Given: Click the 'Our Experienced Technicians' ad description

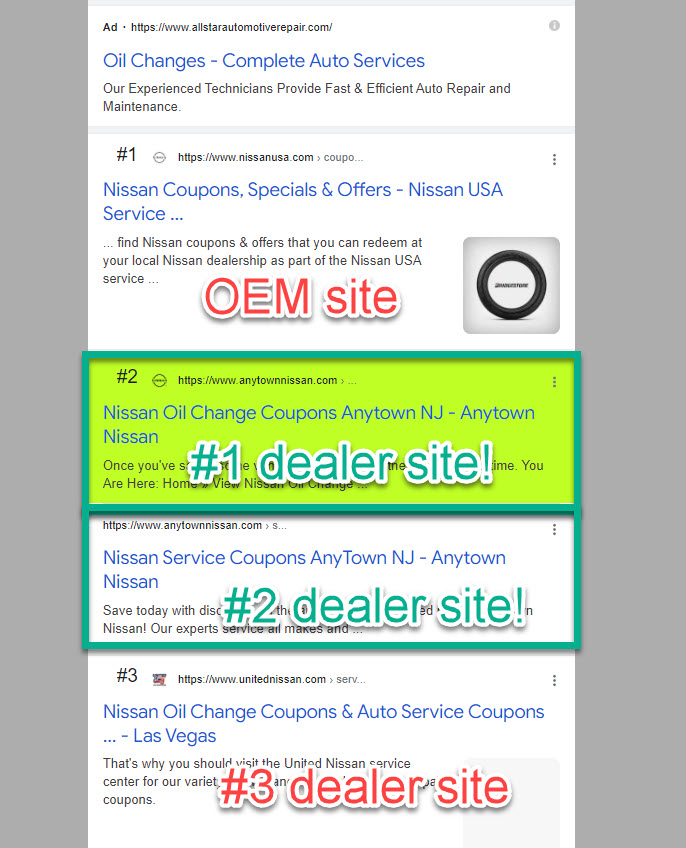Looking at the screenshot, I should pyautogui.click(x=307, y=97).
